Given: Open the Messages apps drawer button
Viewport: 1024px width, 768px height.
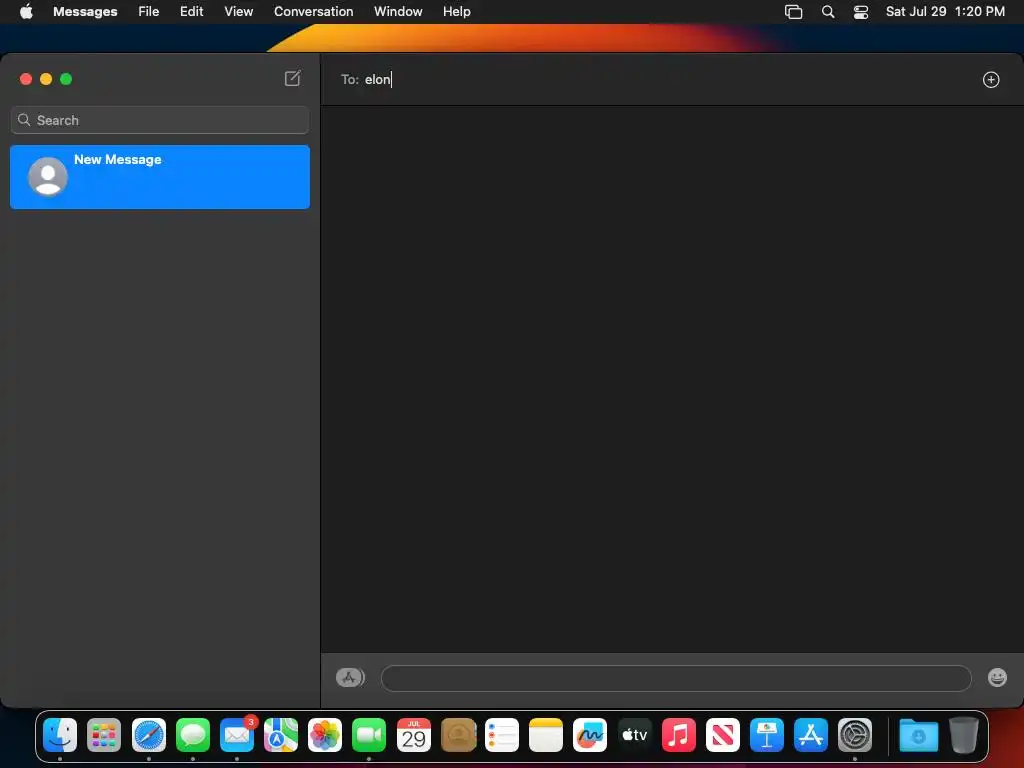Looking at the screenshot, I should (350, 677).
